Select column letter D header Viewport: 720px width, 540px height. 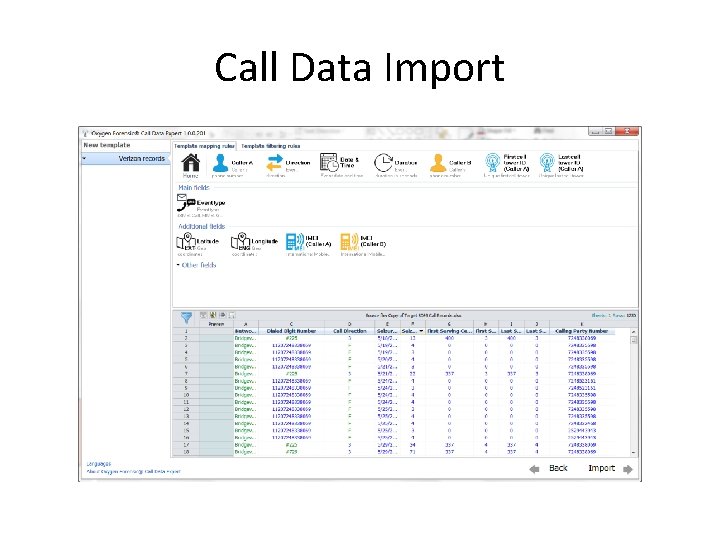(x=349, y=324)
